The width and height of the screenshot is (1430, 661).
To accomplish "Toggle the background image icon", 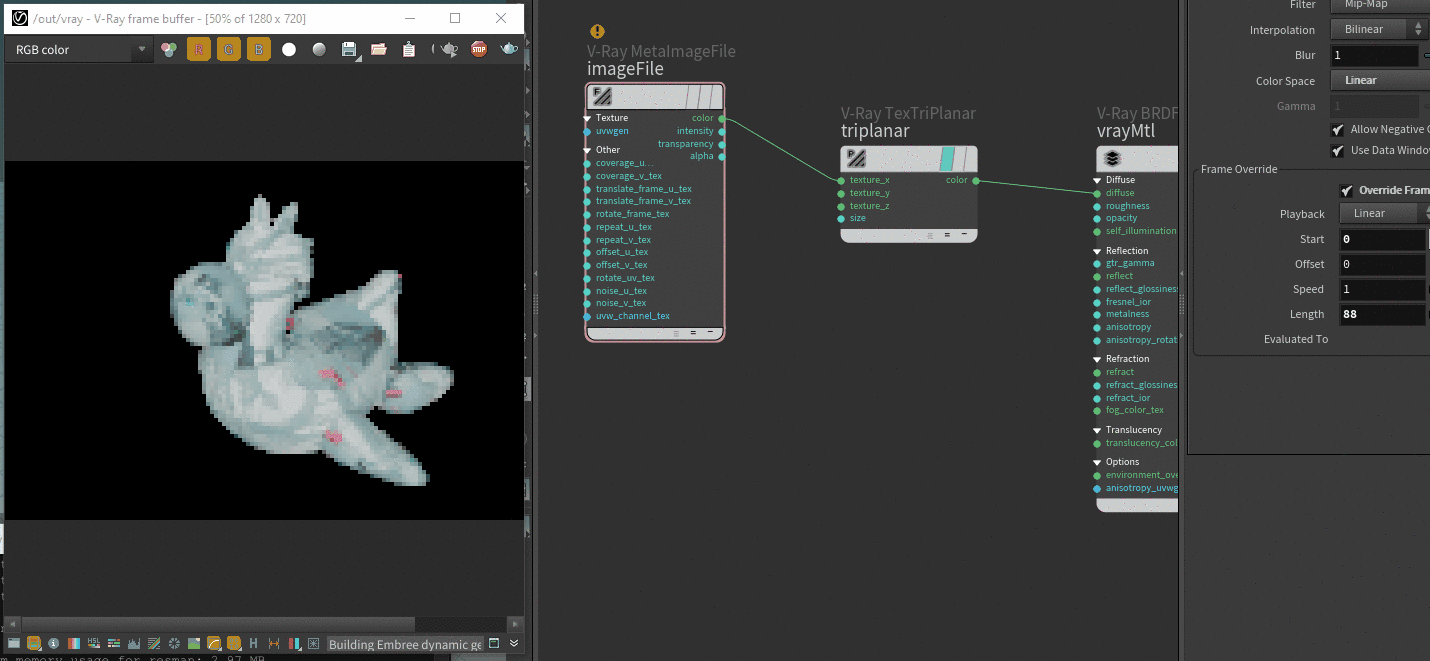I will tap(193, 644).
